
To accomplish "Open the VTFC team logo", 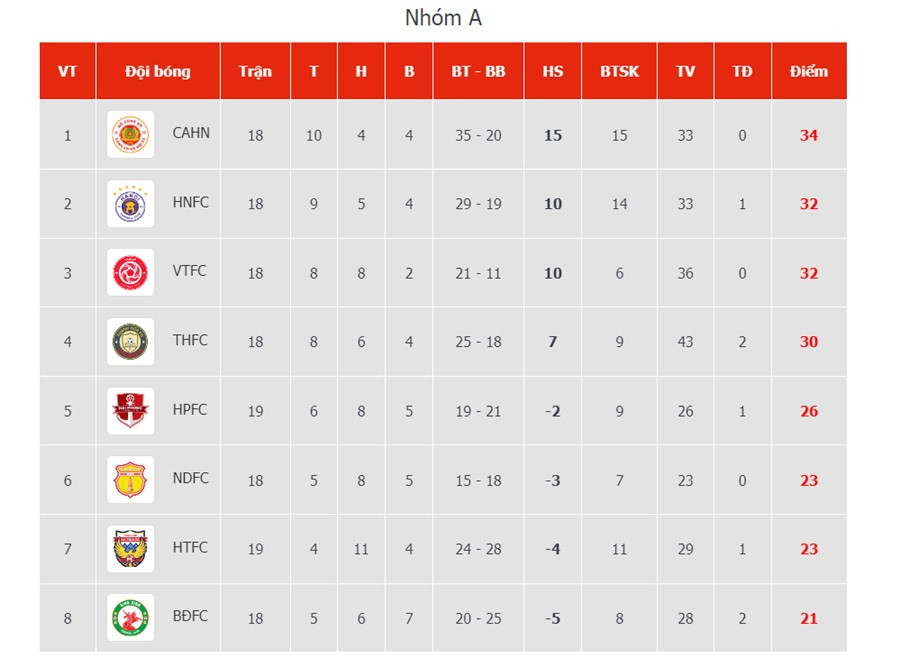I will (x=131, y=273).
